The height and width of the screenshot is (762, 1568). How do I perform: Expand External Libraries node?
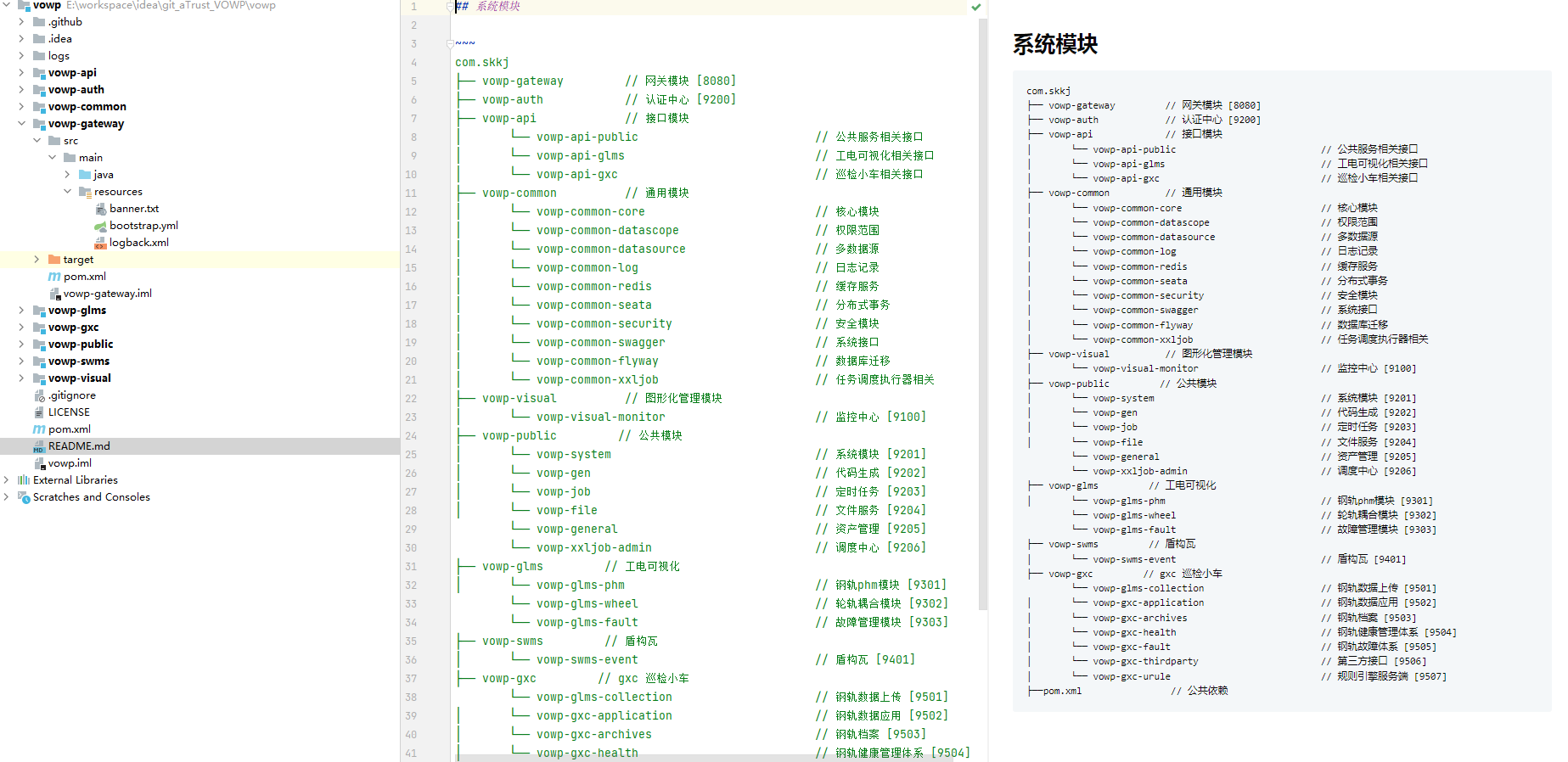coord(6,480)
